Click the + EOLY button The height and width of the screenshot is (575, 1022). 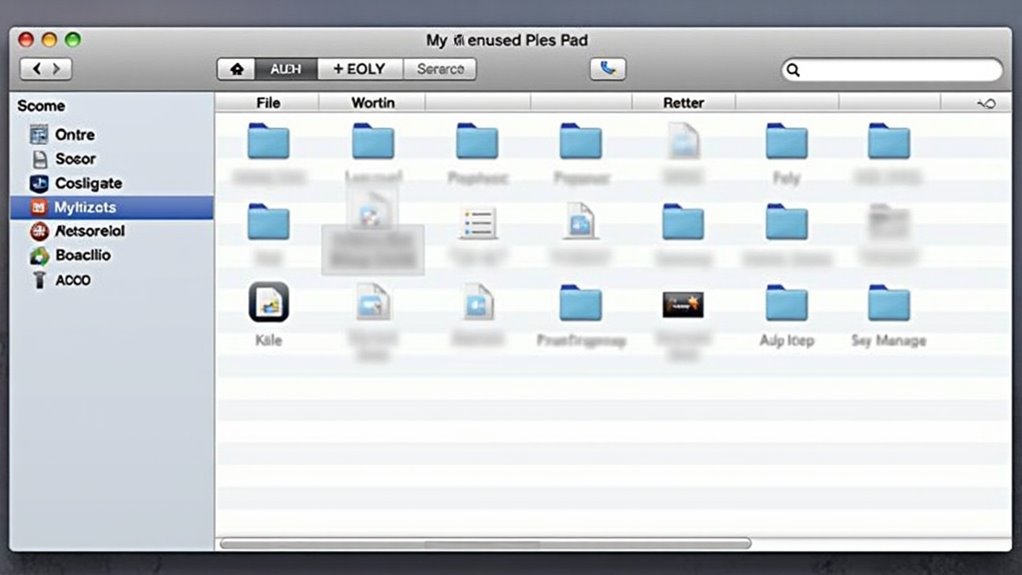click(x=359, y=69)
